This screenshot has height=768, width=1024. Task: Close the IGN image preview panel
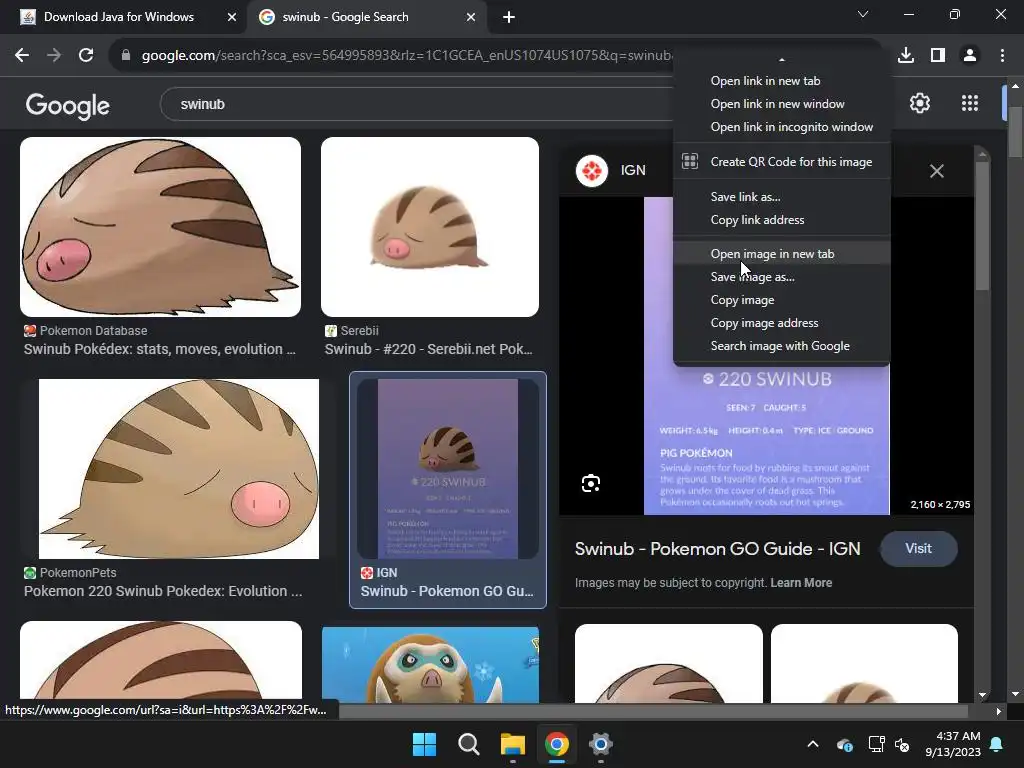[x=936, y=171]
